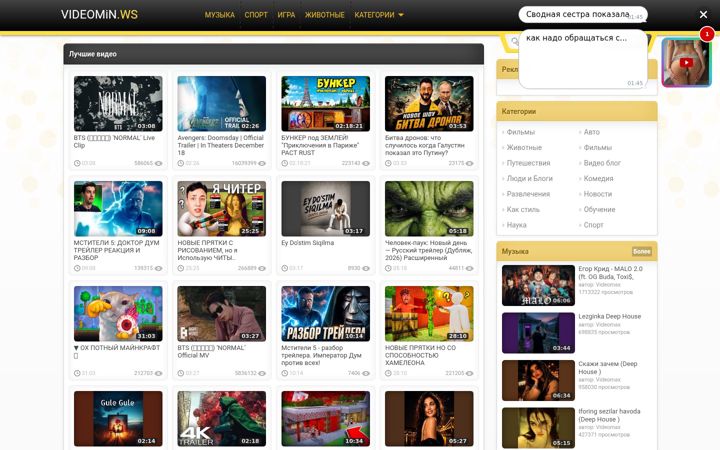Open ОХ ПОТНЫЙ МАЙНКРАФТ cat thumbnail

pyautogui.click(x=118, y=314)
